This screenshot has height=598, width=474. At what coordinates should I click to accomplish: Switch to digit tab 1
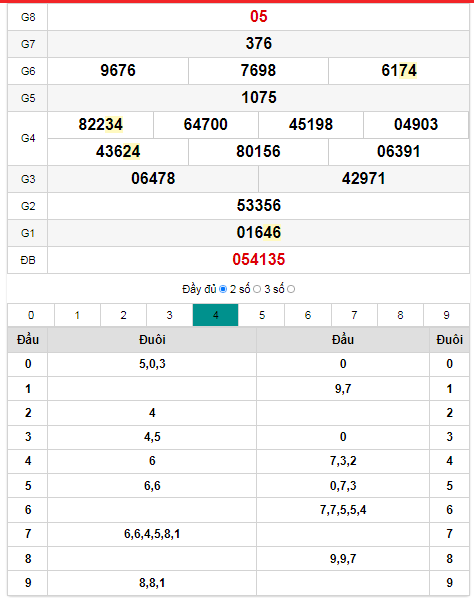(x=77, y=315)
